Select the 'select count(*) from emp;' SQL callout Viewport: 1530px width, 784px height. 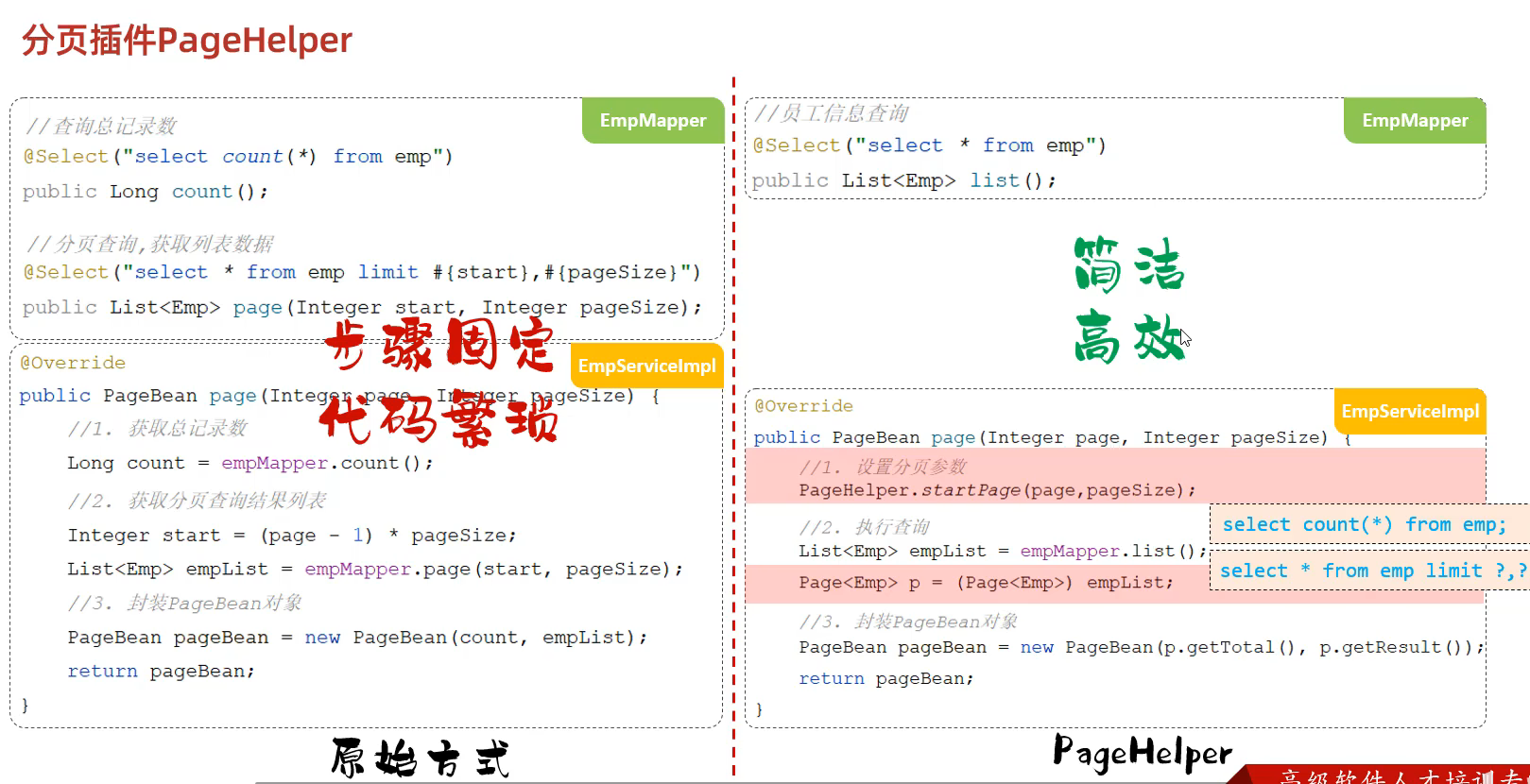(1364, 525)
